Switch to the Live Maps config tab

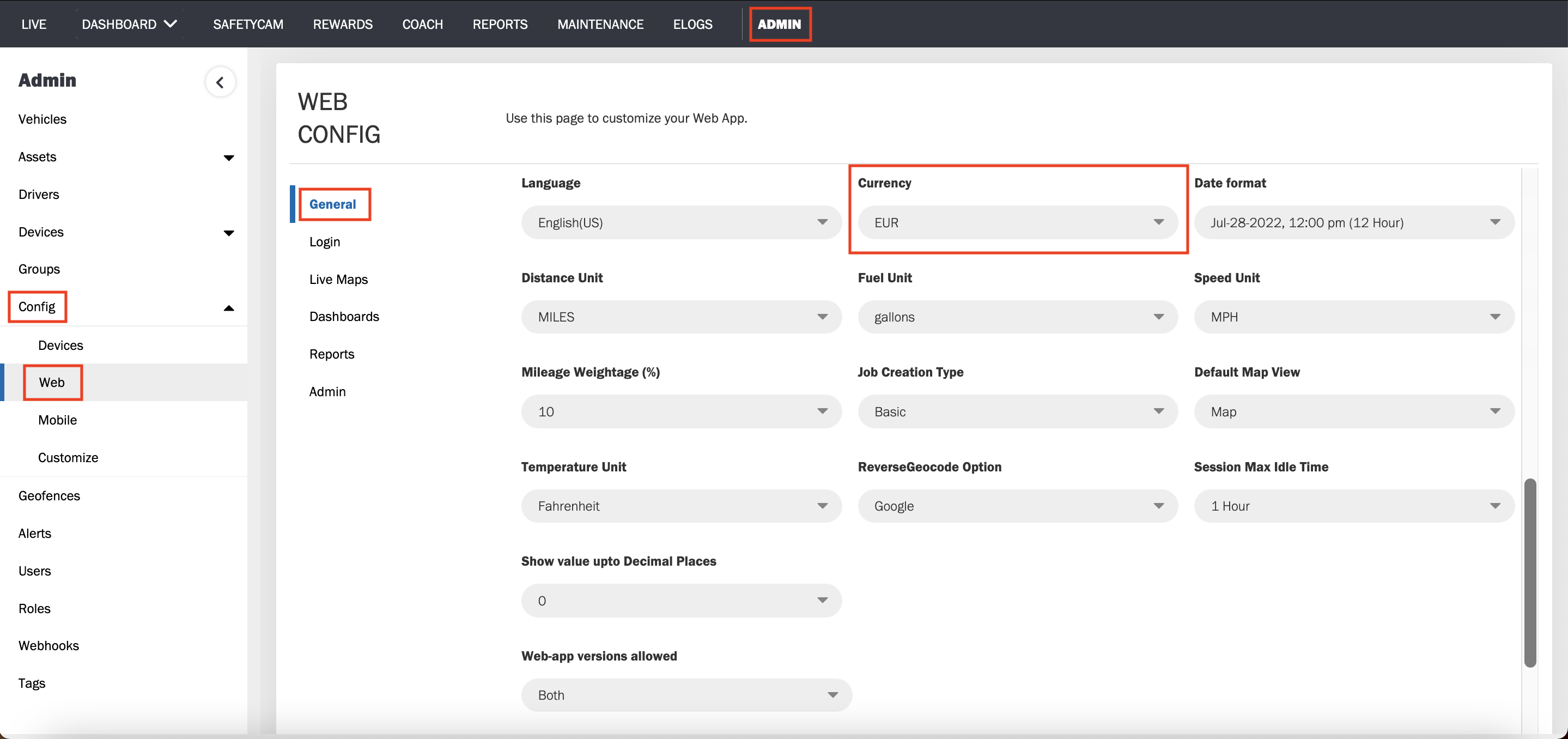click(x=338, y=280)
